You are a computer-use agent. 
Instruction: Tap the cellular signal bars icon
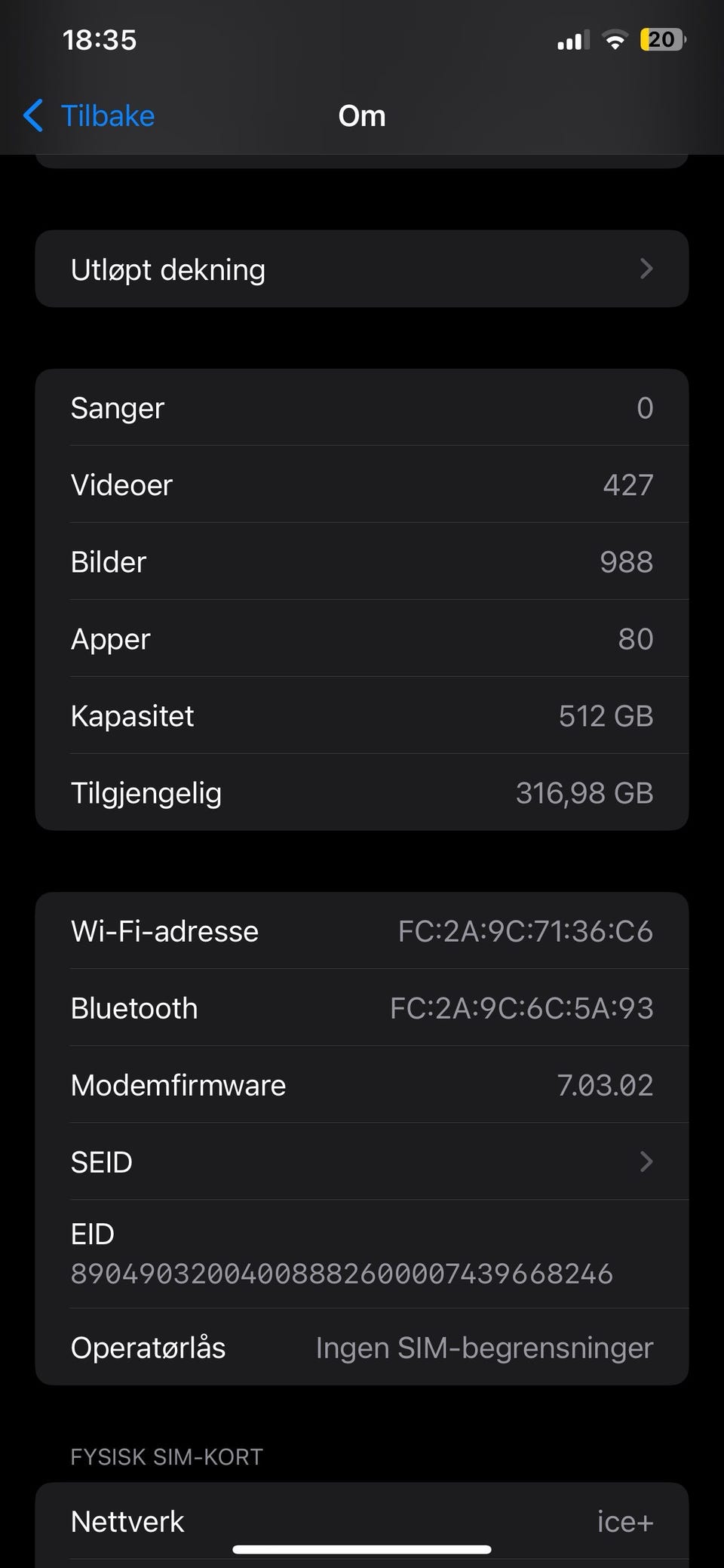[573, 40]
